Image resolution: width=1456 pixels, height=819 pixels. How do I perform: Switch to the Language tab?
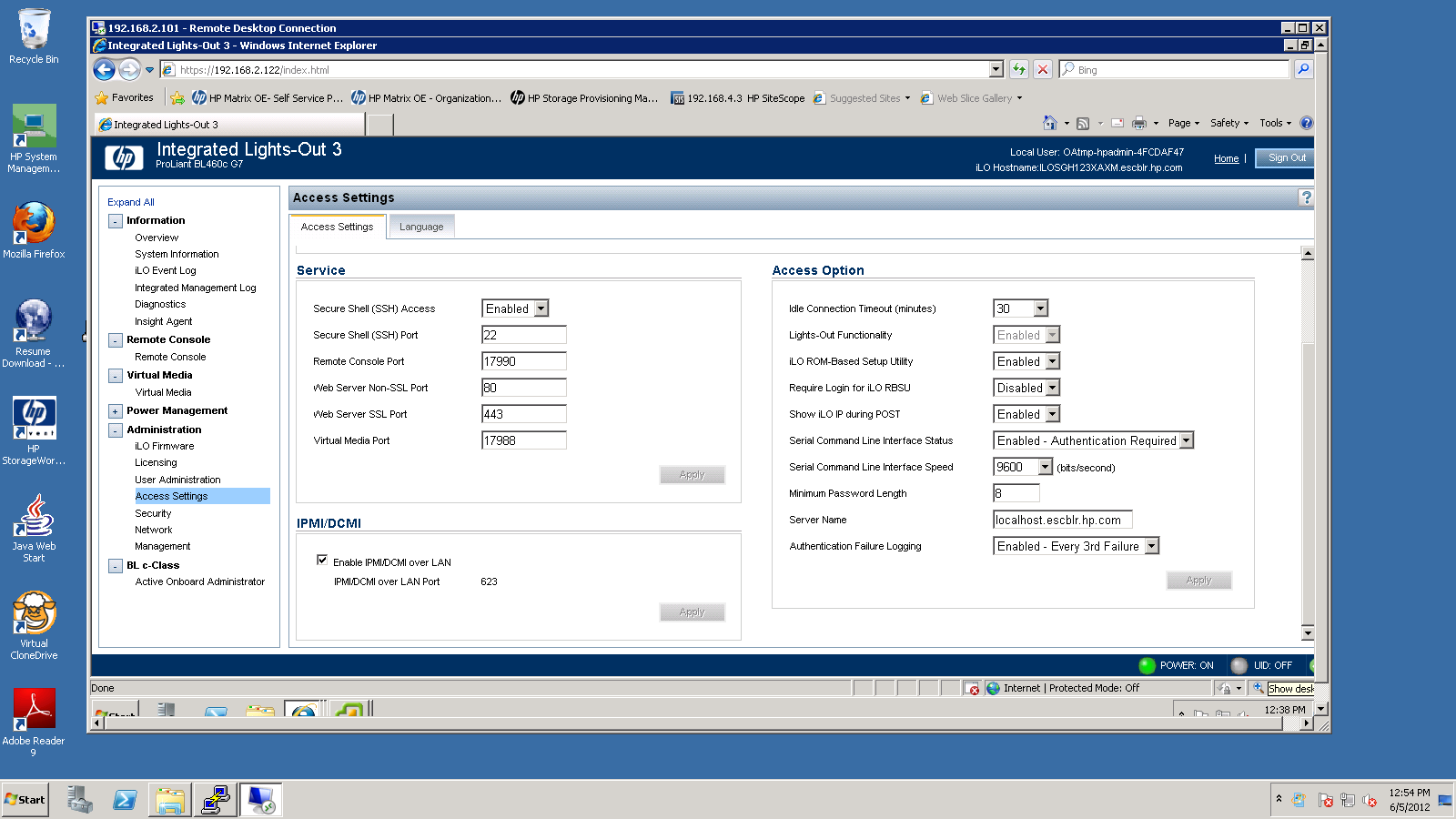coord(421,227)
